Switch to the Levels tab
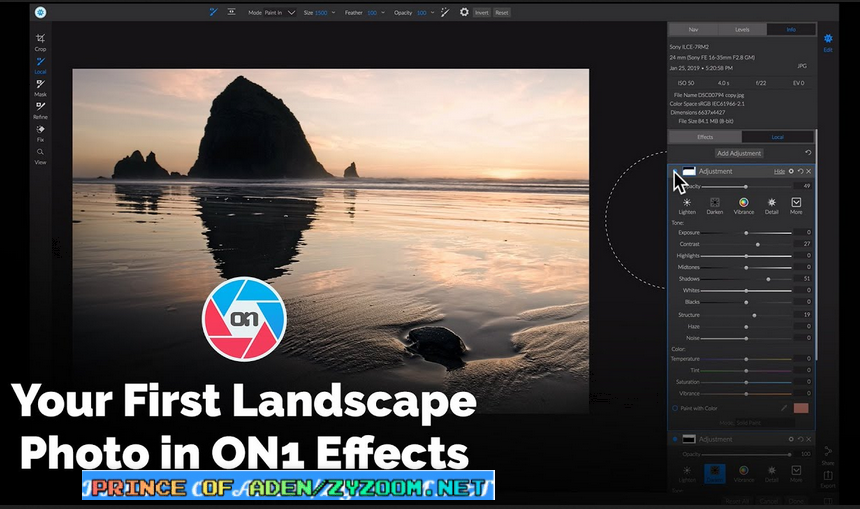The image size is (860, 509). 742,30
